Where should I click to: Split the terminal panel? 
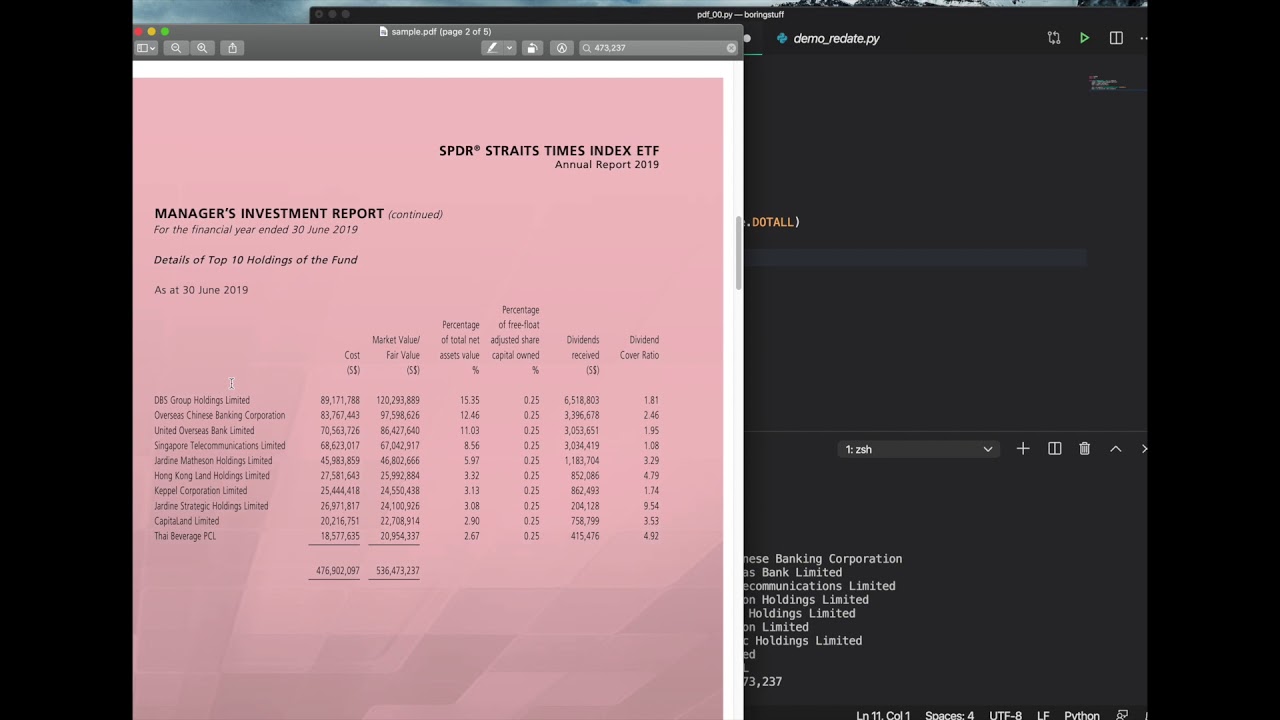pyautogui.click(x=1054, y=449)
